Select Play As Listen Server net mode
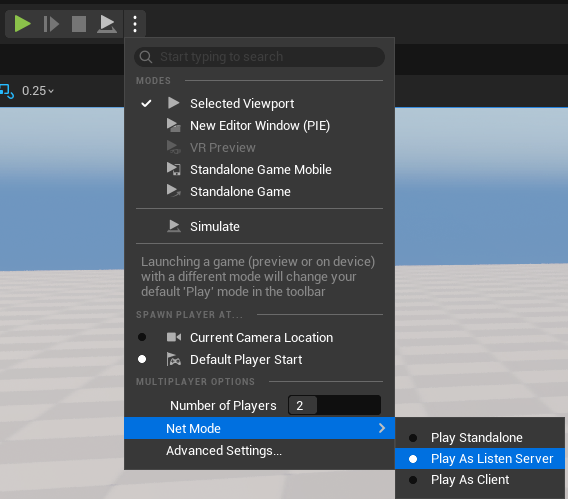The image size is (568, 499). pos(480,459)
